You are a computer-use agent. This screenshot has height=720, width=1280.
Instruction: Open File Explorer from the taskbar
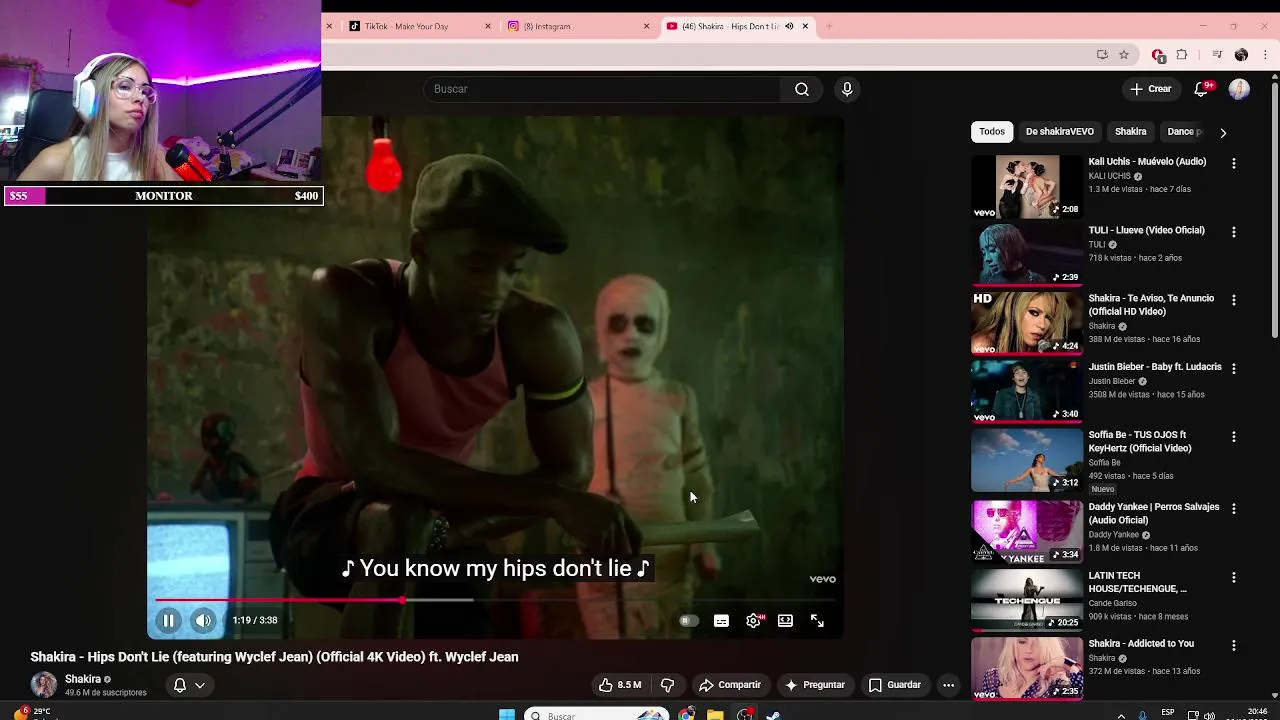tap(715, 715)
